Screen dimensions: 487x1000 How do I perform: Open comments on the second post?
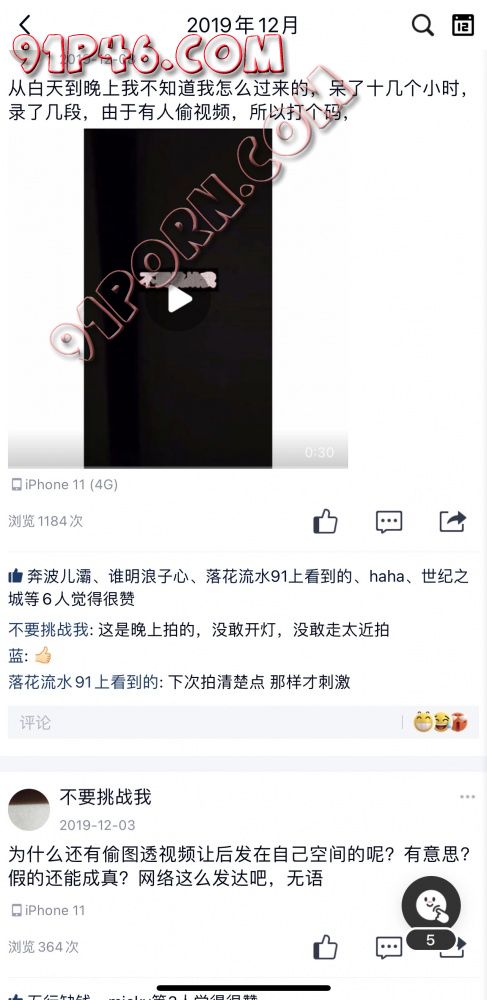pos(389,947)
